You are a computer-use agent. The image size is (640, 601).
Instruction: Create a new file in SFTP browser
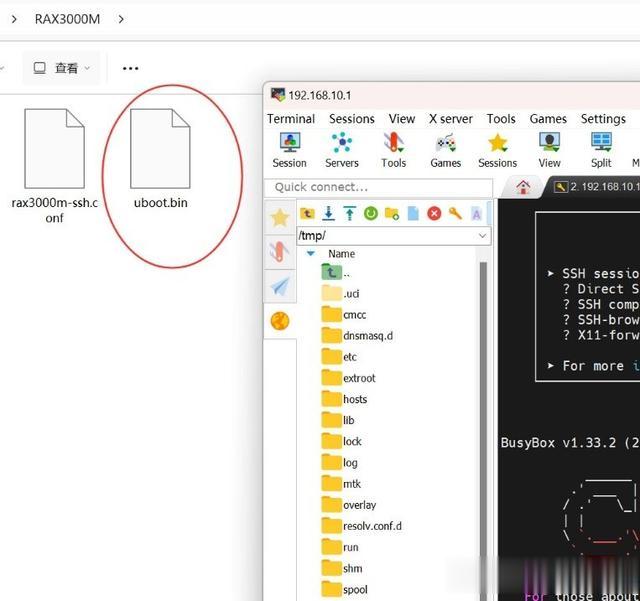(413, 213)
